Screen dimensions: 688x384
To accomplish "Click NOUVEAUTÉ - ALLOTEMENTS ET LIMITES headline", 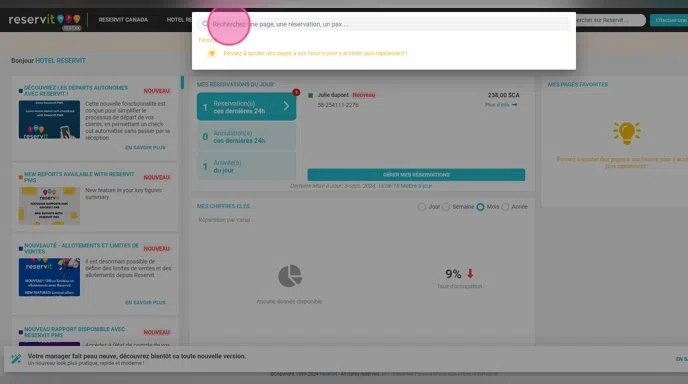I will 81,248.
